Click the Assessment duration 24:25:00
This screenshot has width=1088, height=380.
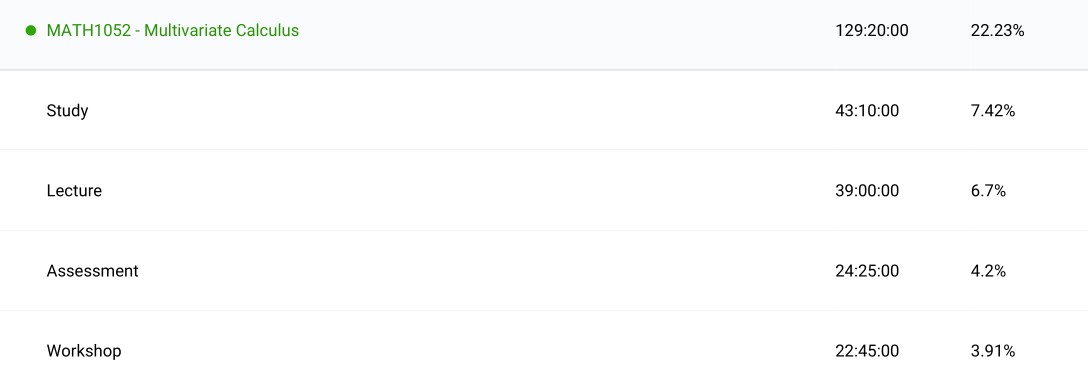pos(867,270)
